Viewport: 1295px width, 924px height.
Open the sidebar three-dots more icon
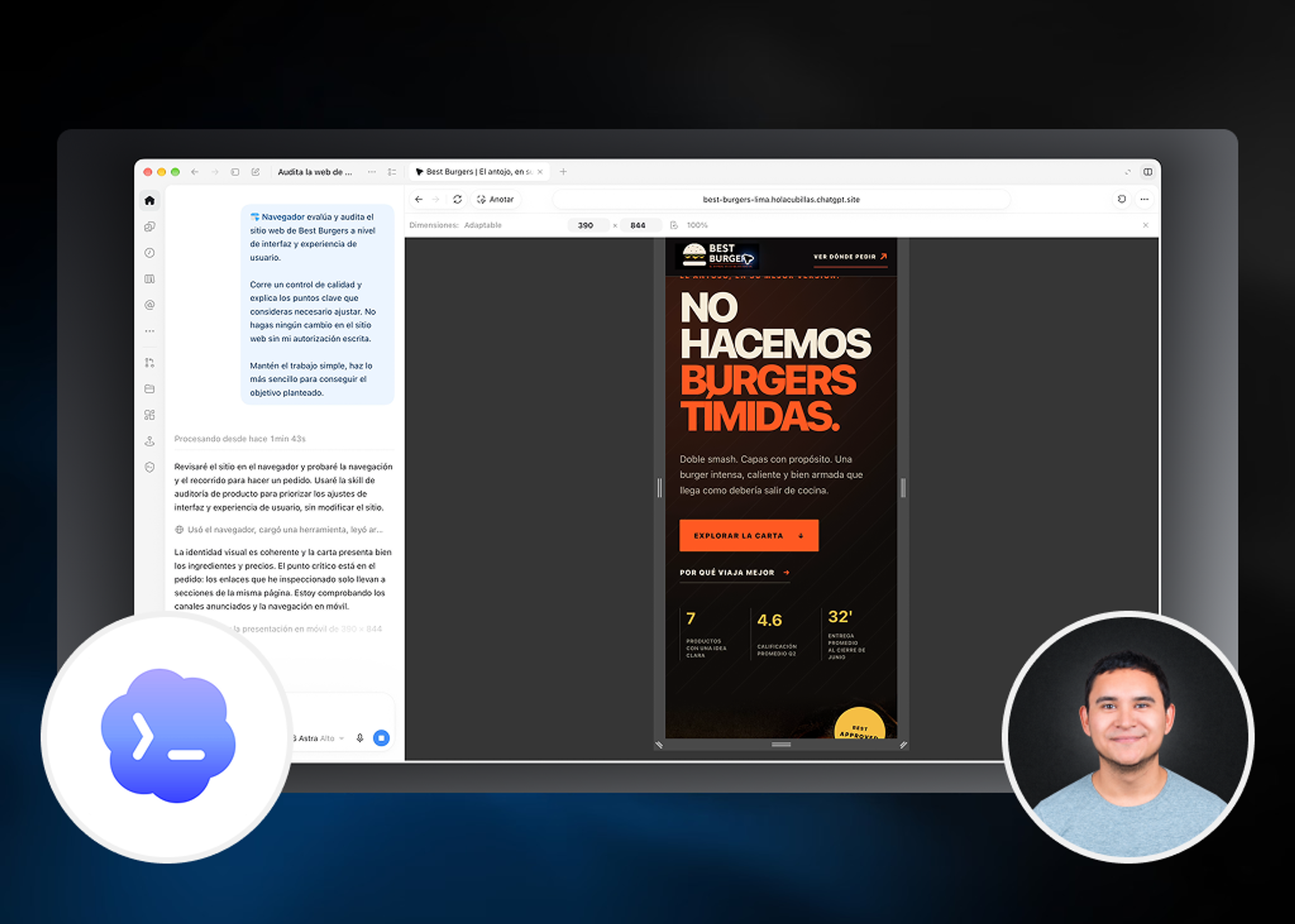150,331
